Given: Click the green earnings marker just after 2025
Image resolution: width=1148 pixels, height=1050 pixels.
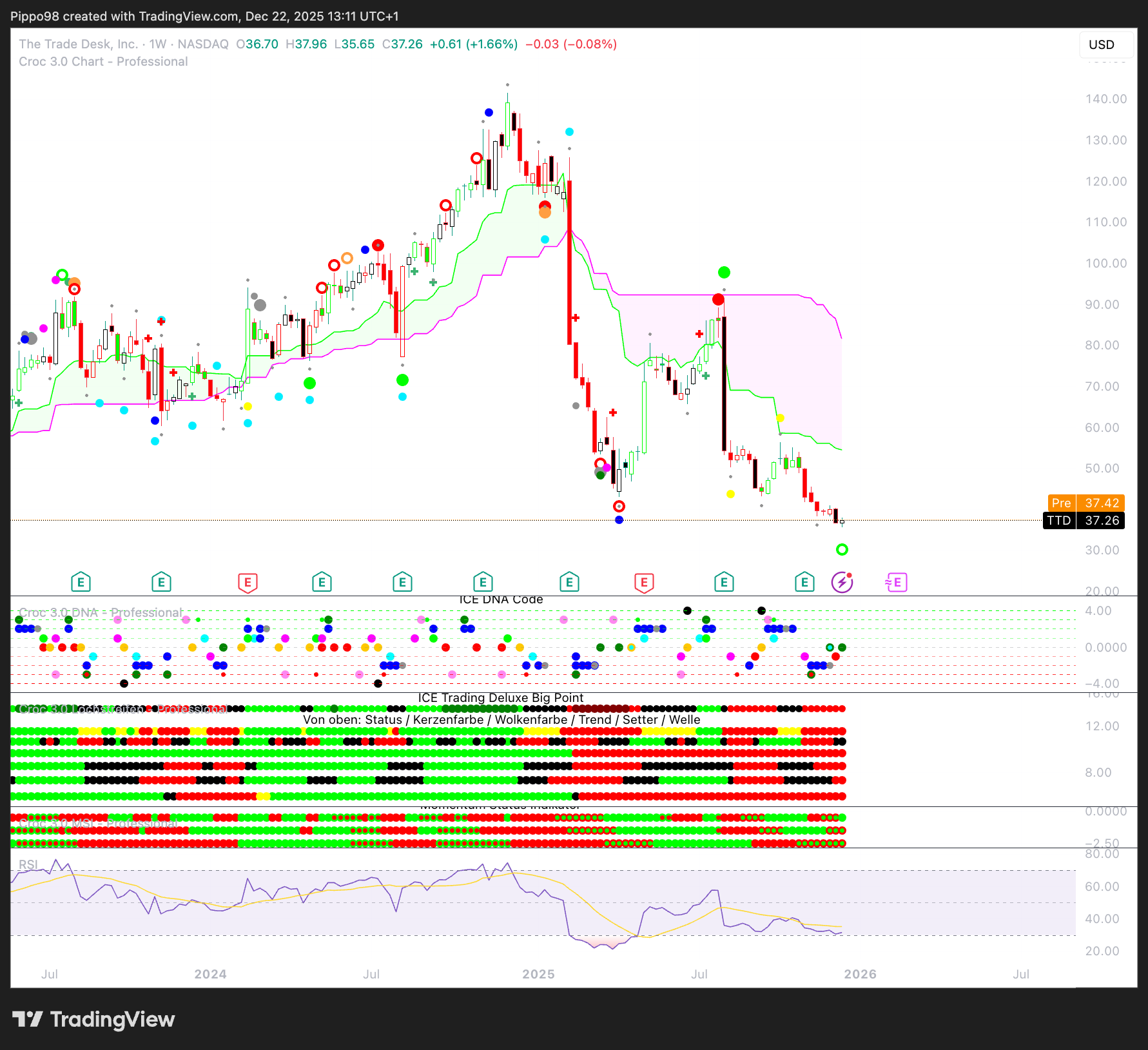Looking at the screenshot, I should click(569, 583).
